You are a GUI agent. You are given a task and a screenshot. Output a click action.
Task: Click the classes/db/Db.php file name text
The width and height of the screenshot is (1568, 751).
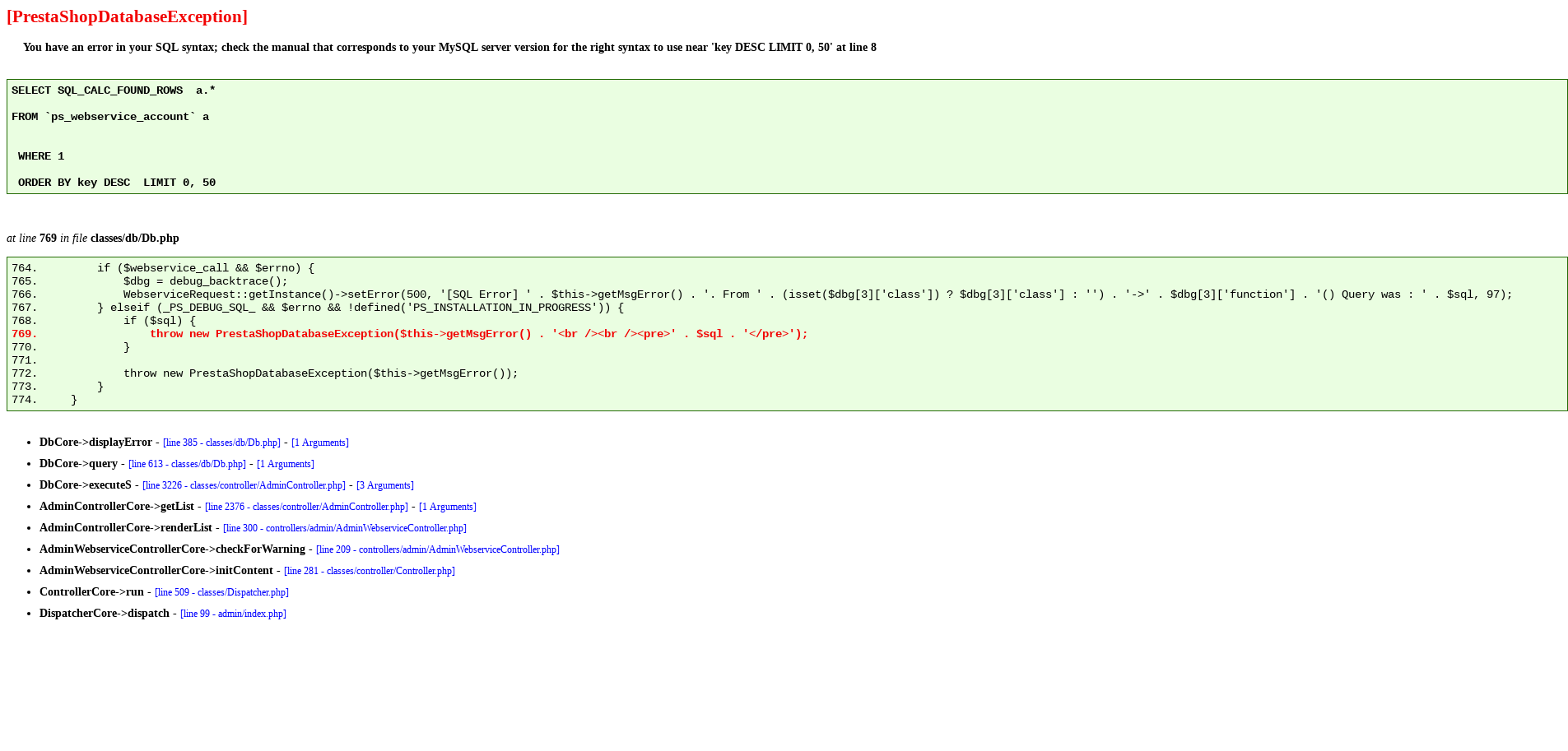[133, 238]
